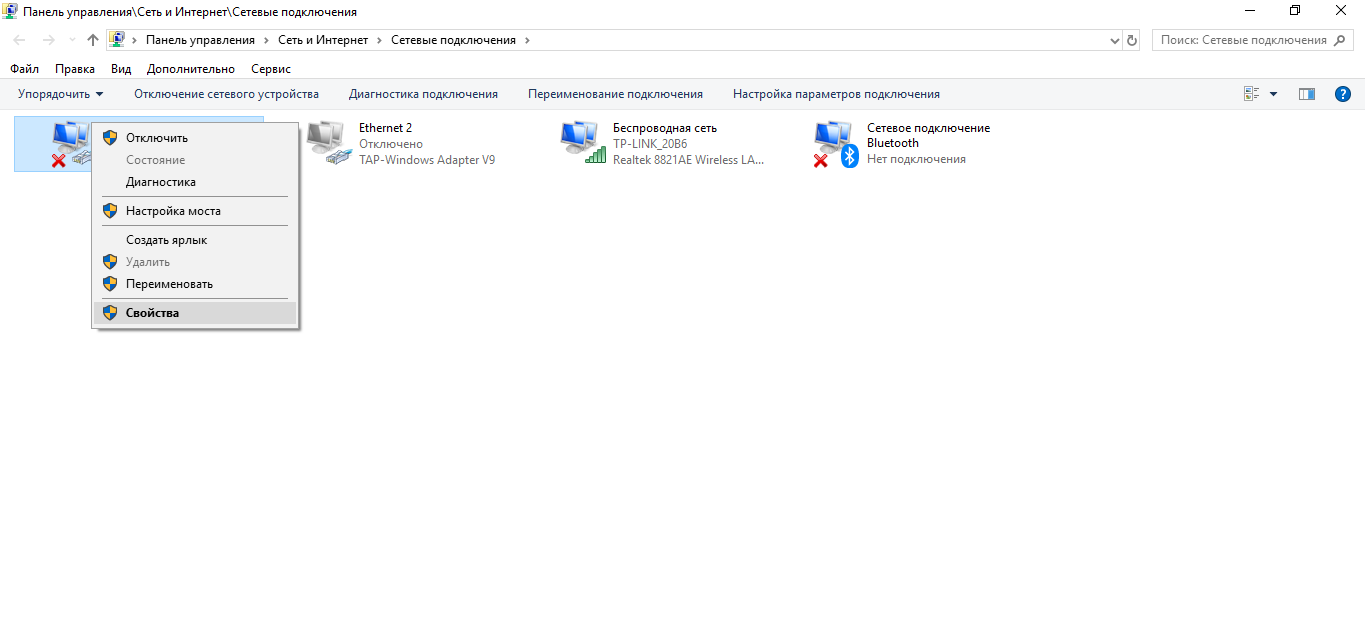Image resolution: width=1365 pixels, height=624 pixels.
Task: Click Переименование подключения toolbar button
Action: tap(615, 94)
